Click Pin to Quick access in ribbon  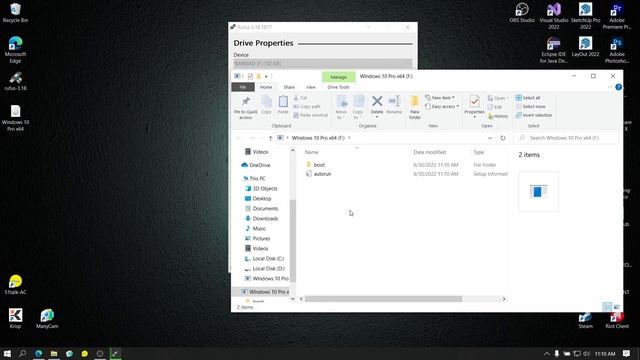click(x=246, y=108)
